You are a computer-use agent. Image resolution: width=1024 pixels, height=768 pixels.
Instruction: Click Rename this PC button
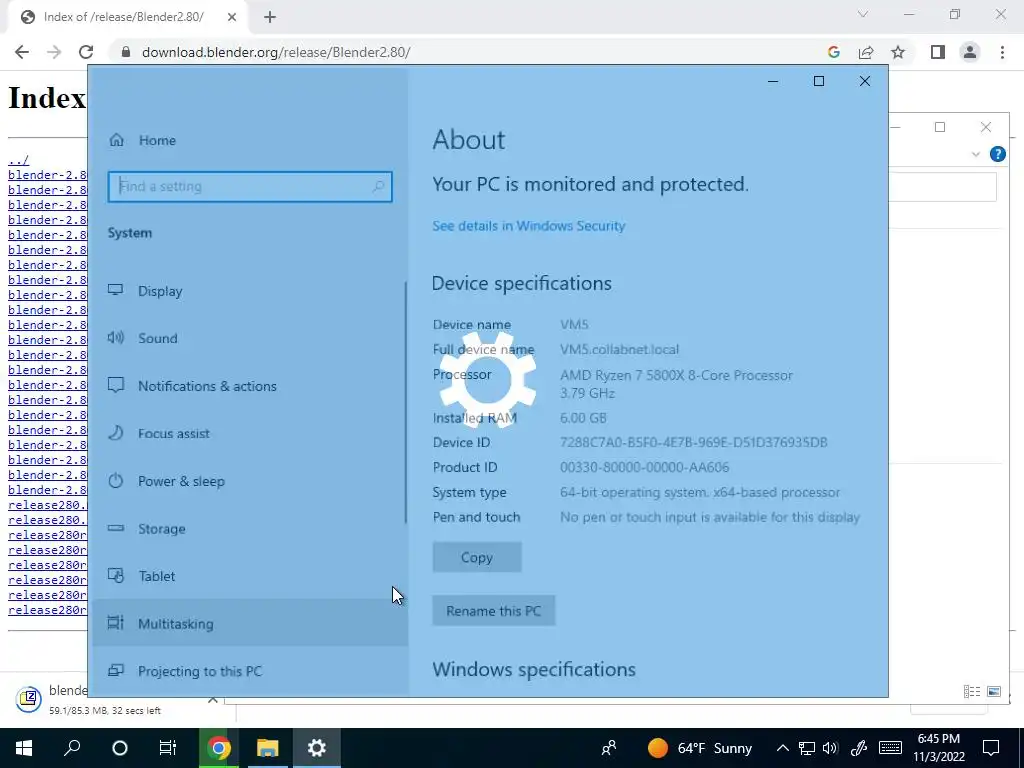(494, 611)
